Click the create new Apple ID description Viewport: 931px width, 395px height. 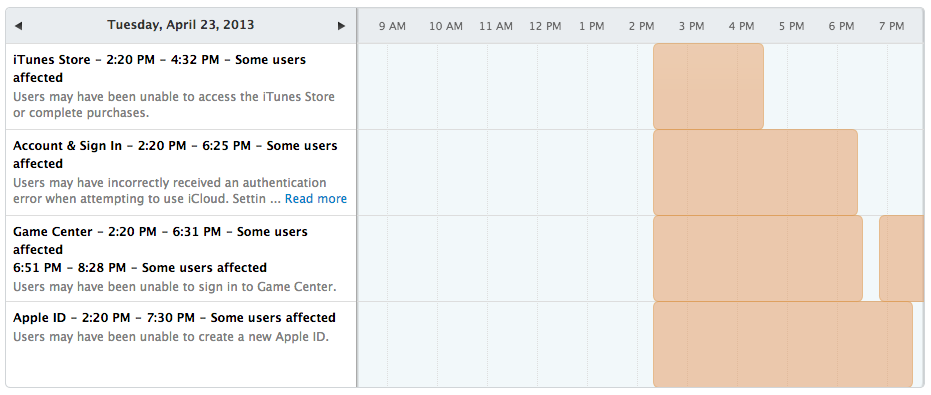tap(171, 337)
